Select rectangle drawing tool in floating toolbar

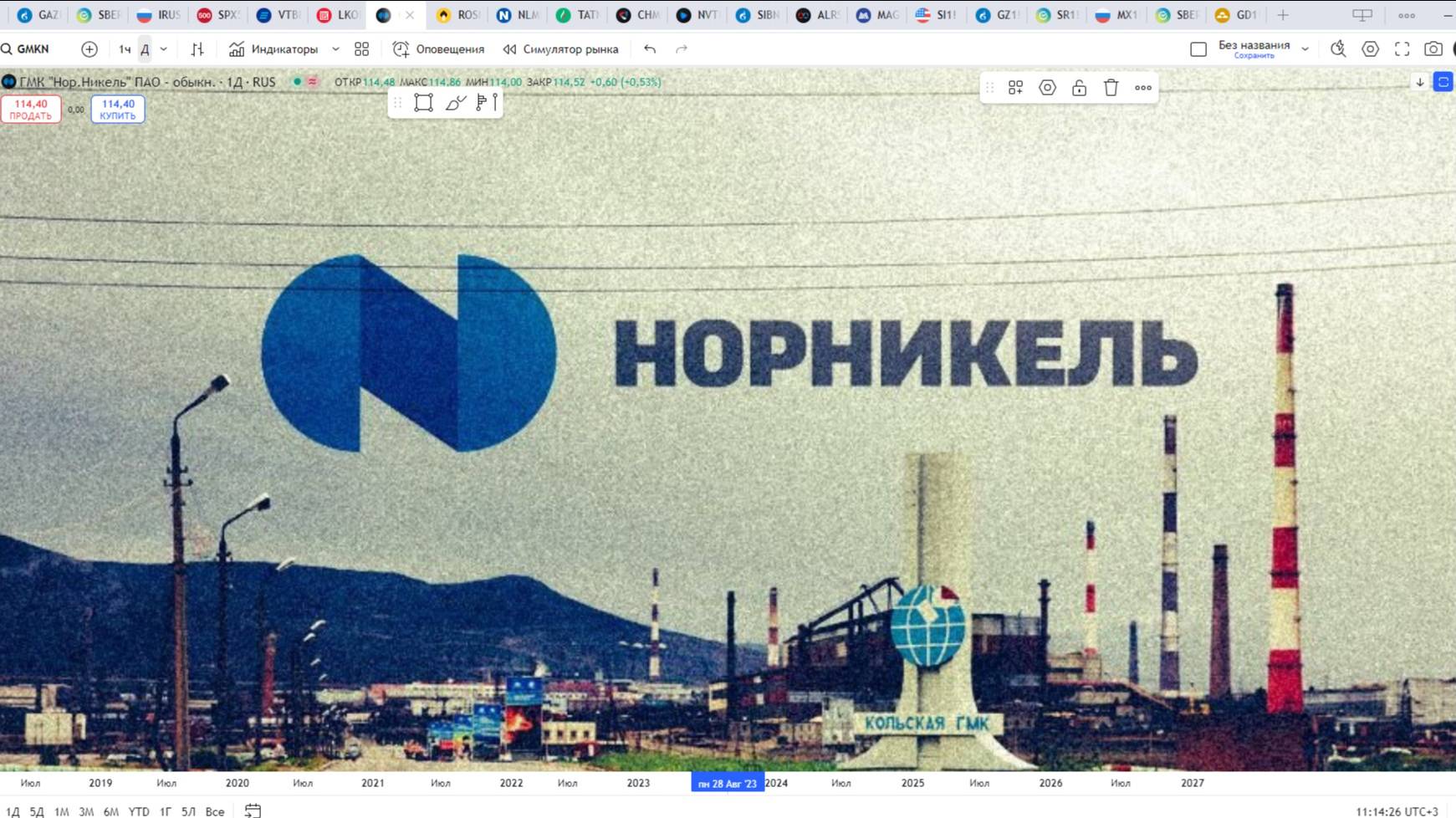(424, 102)
